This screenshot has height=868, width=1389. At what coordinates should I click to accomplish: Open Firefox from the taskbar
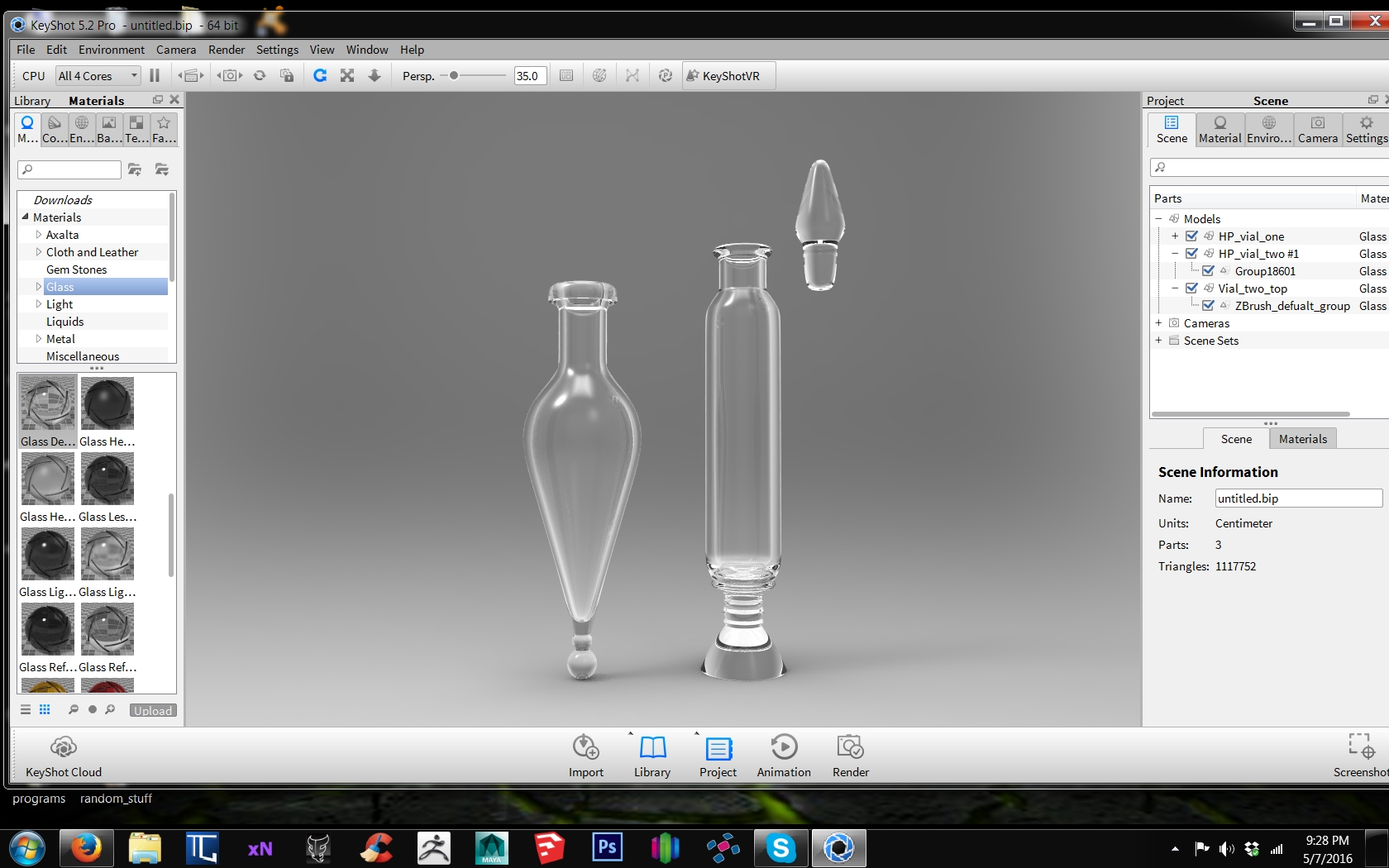pos(86,848)
